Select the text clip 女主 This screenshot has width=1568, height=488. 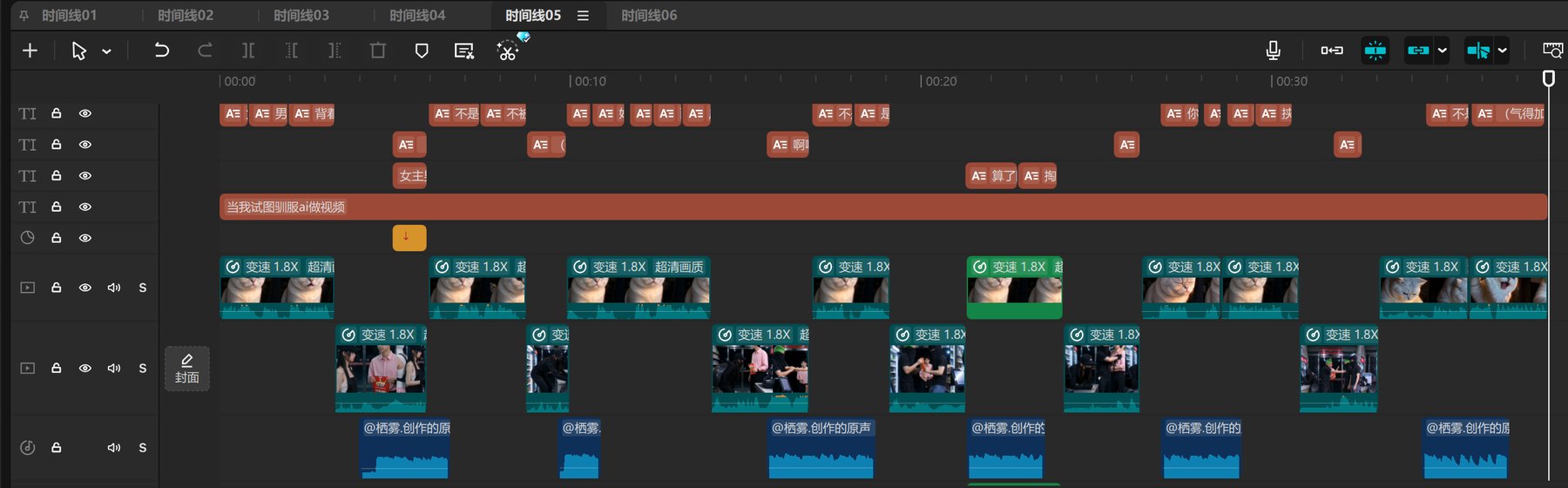coord(410,176)
